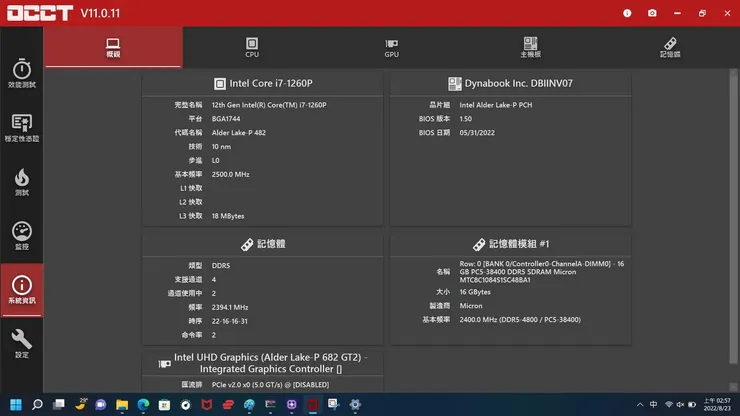Switch to the CPU tab
This screenshot has height=416, width=740.
(252, 48)
